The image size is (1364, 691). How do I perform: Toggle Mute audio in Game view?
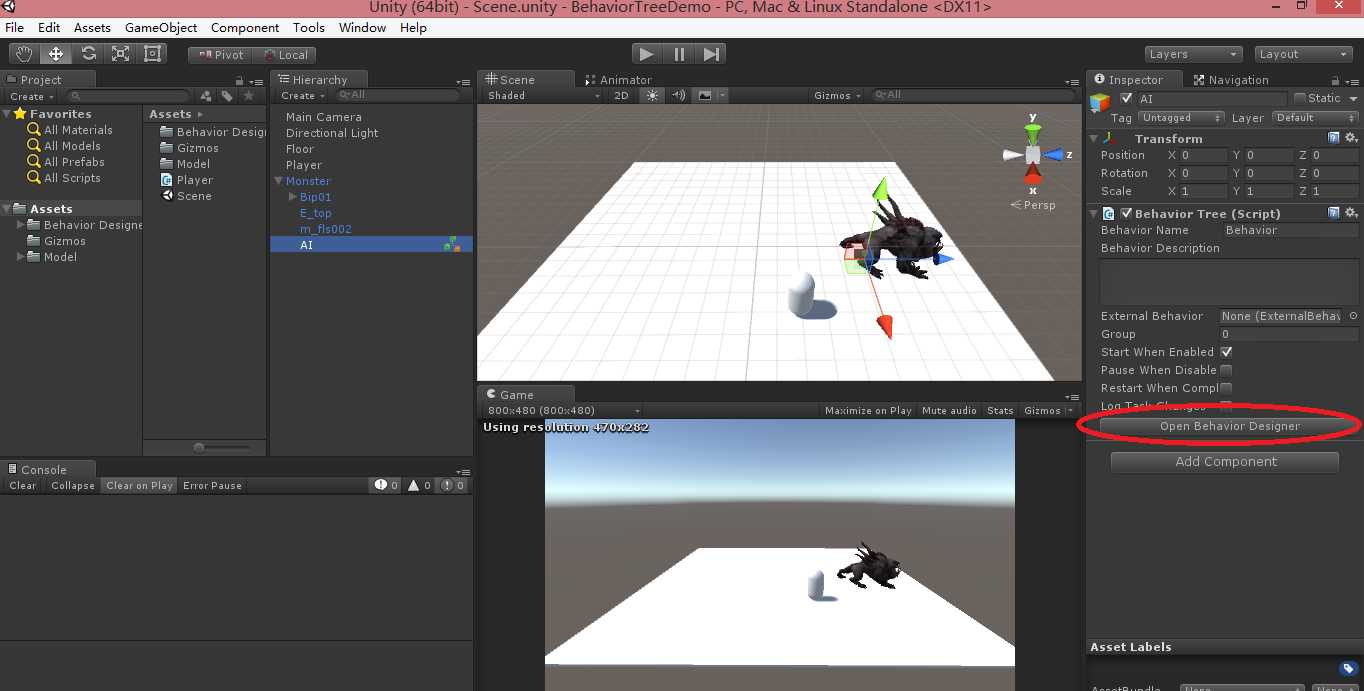click(949, 410)
